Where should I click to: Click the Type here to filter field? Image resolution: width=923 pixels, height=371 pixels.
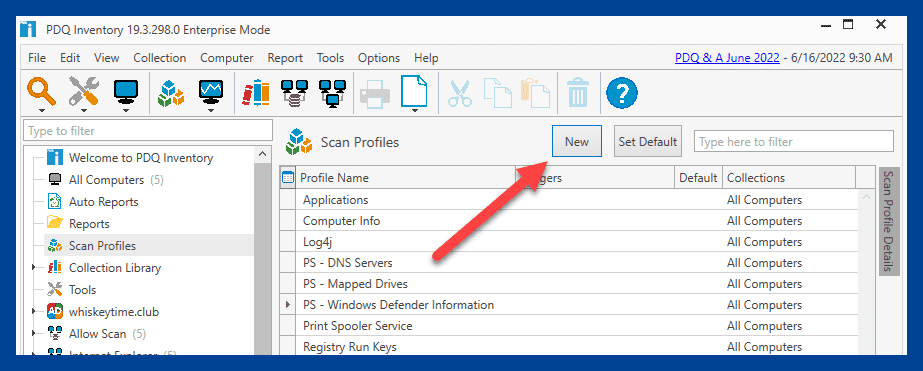click(794, 141)
